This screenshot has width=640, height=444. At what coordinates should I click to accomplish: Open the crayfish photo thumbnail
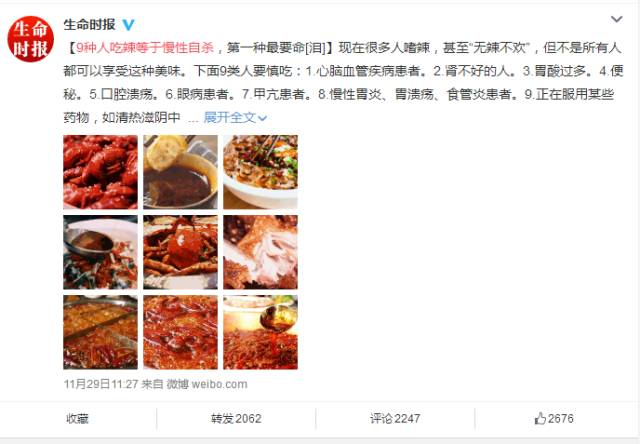coord(100,172)
